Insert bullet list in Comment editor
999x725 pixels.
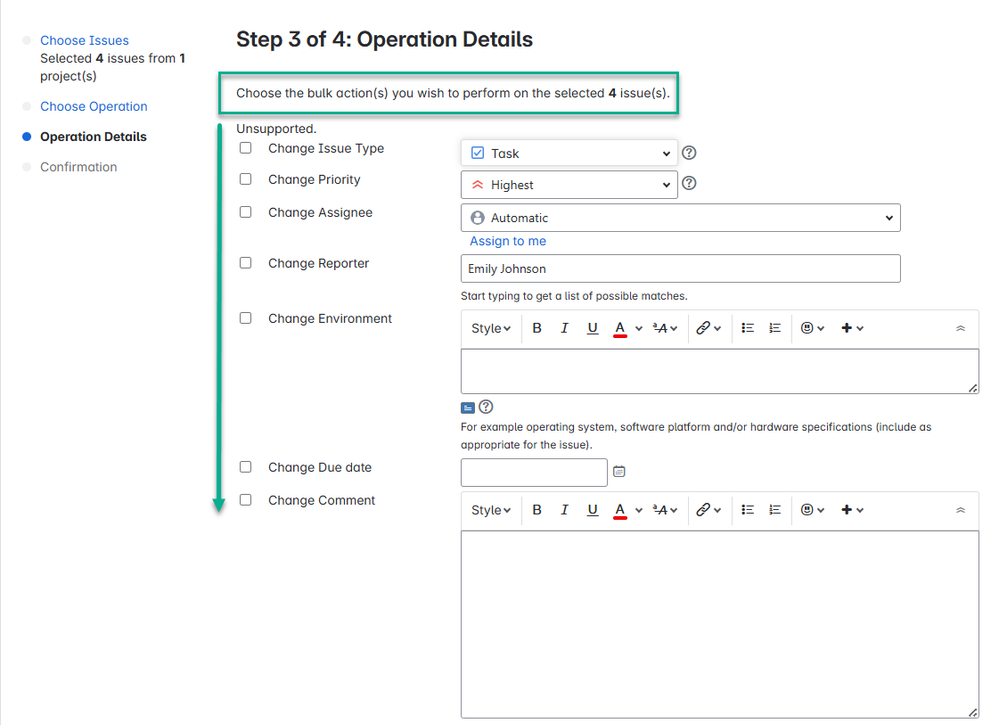(748, 510)
